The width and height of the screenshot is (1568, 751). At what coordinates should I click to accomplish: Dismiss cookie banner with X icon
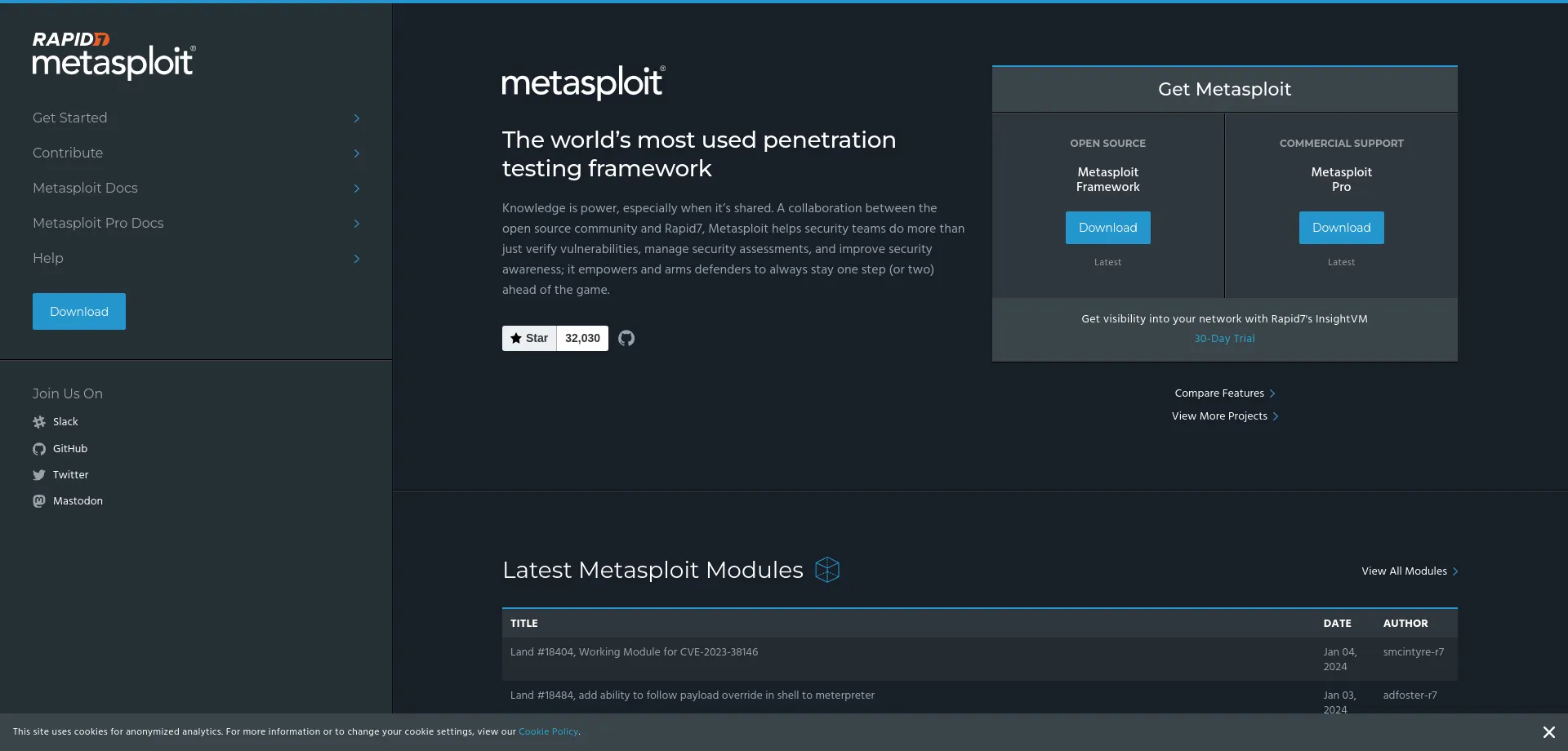1548,732
